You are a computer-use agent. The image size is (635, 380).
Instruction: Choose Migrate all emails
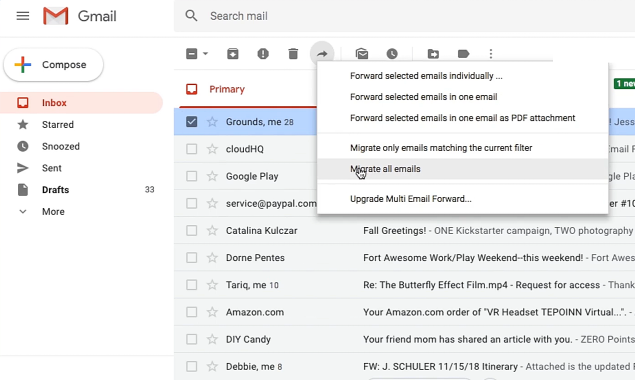tap(462, 169)
